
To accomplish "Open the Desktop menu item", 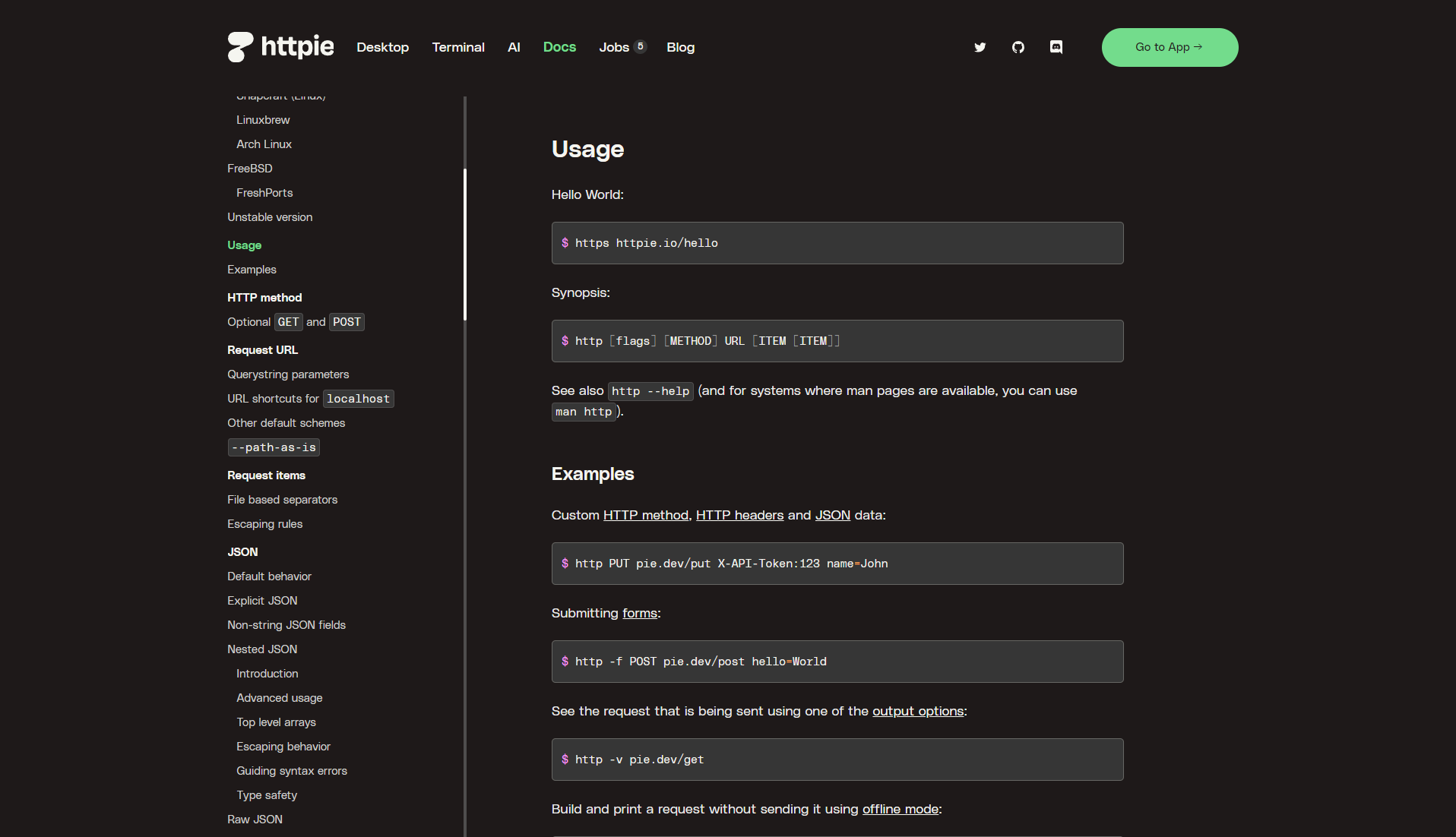I will click(382, 47).
